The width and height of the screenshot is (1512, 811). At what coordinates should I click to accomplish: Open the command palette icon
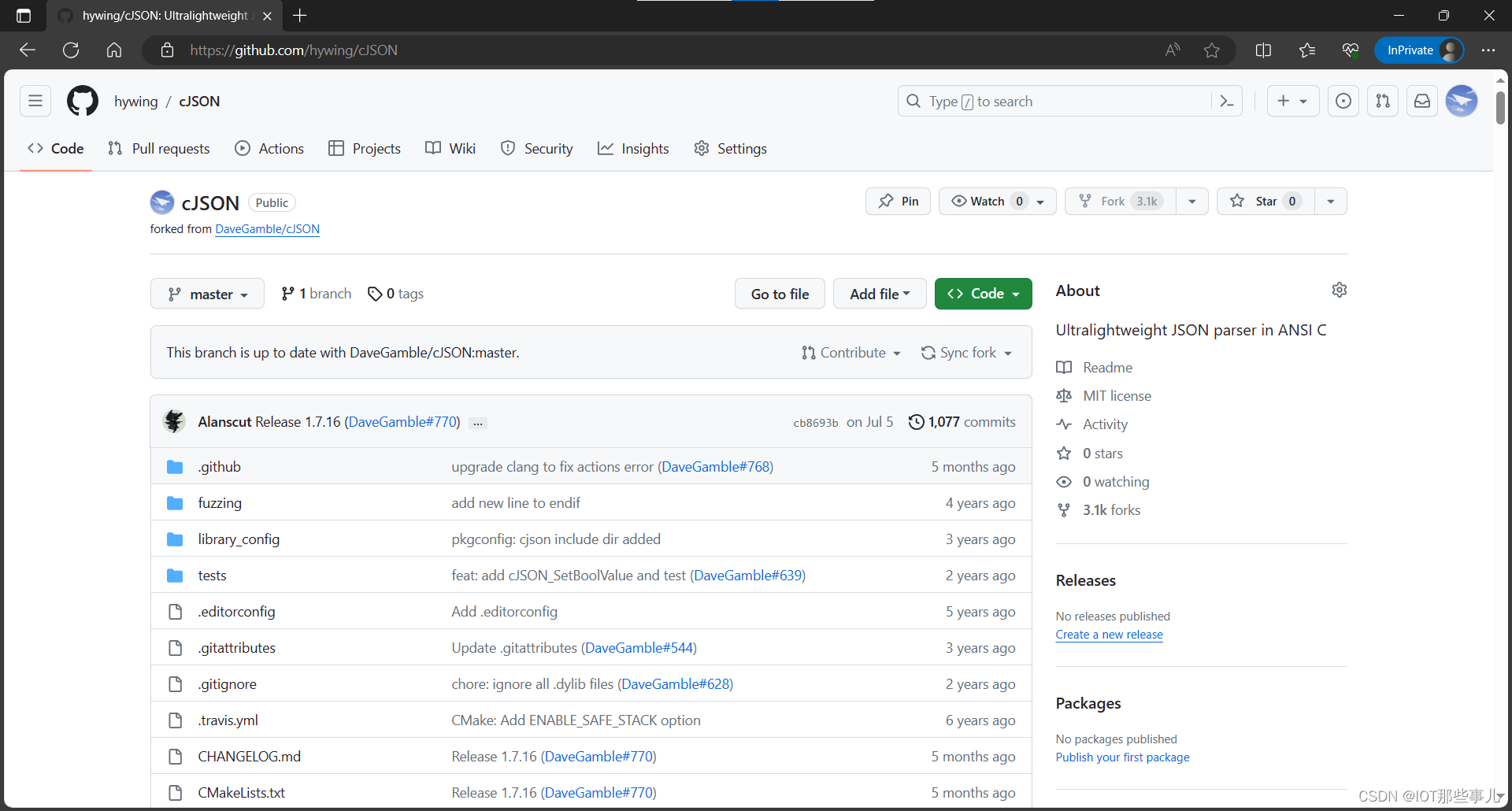click(x=1227, y=101)
